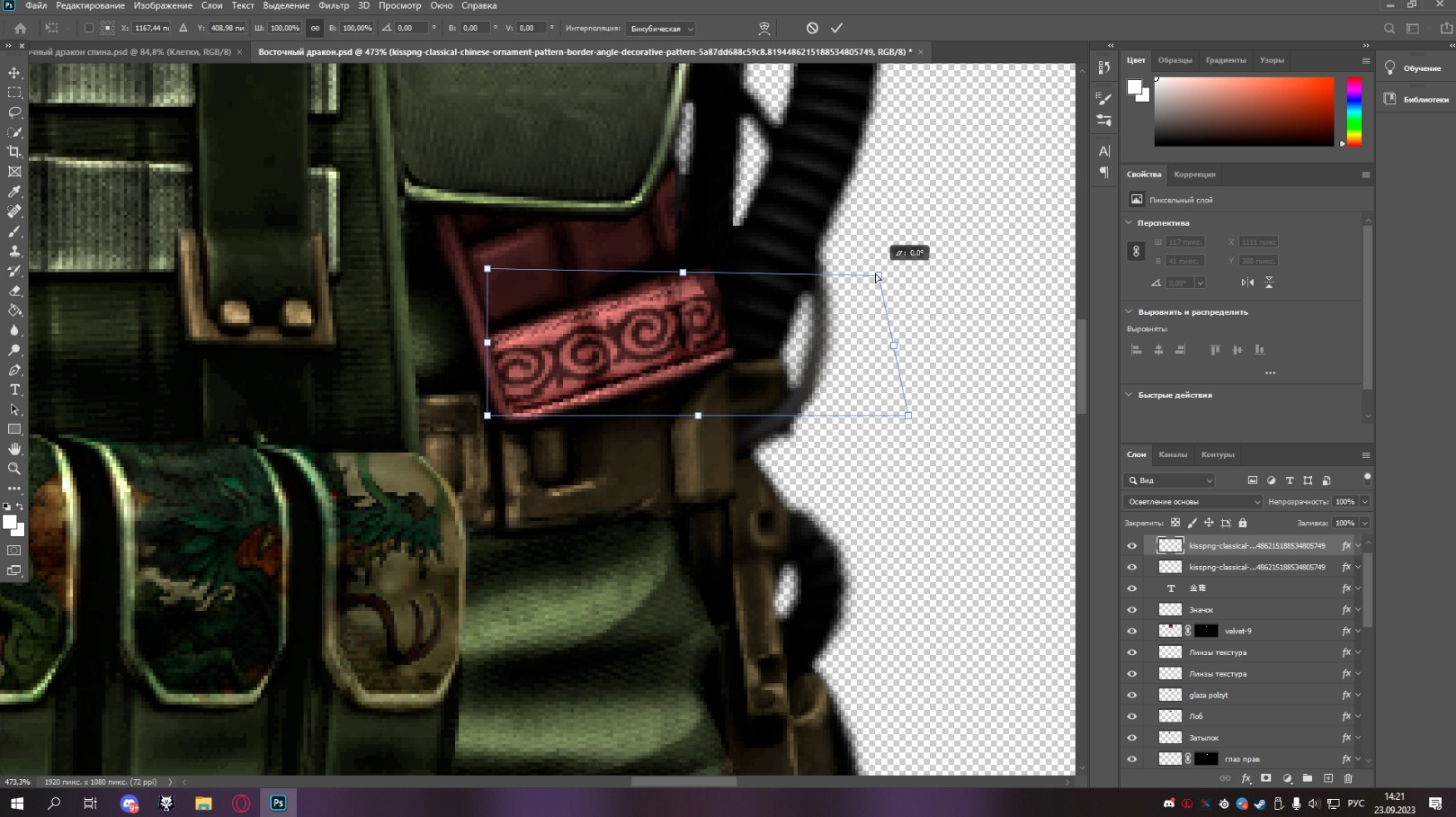Open the Обучение panel
The width and height of the screenshot is (1456, 817).
[x=1416, y=68]
